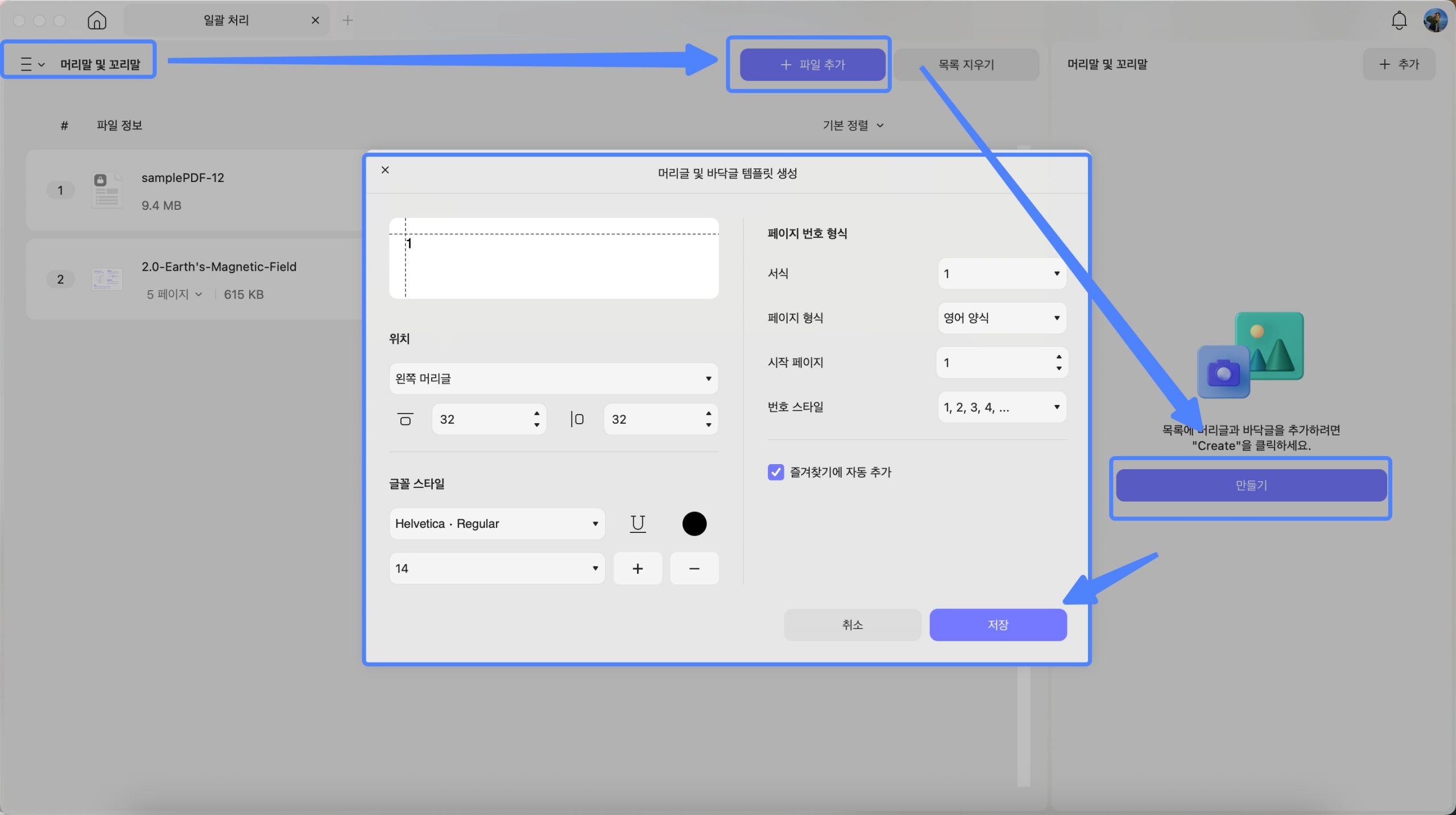Close the 일괄 처리 tab

tap(315, 20)
